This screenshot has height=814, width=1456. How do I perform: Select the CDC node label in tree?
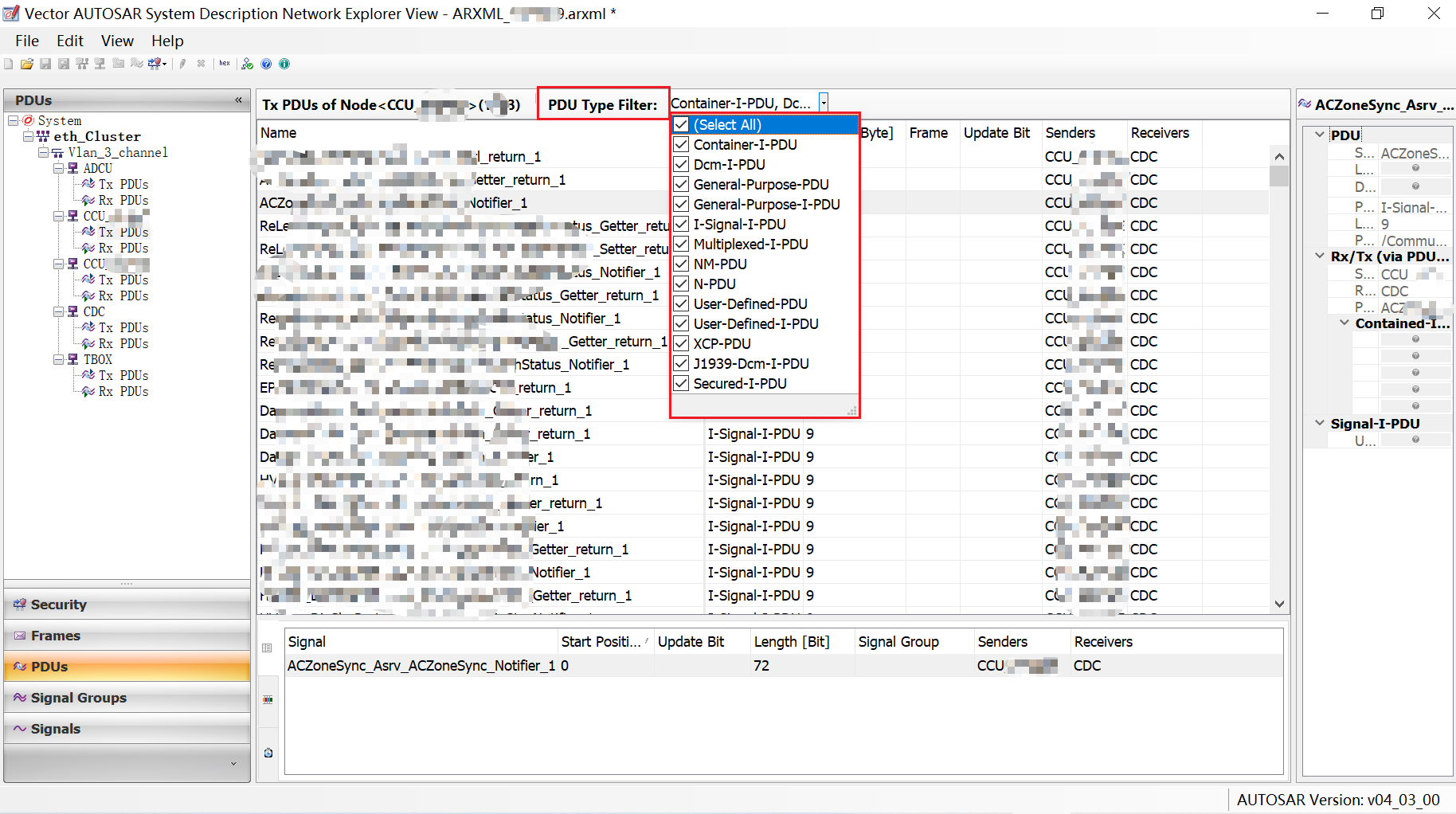[x=94, y=311]
